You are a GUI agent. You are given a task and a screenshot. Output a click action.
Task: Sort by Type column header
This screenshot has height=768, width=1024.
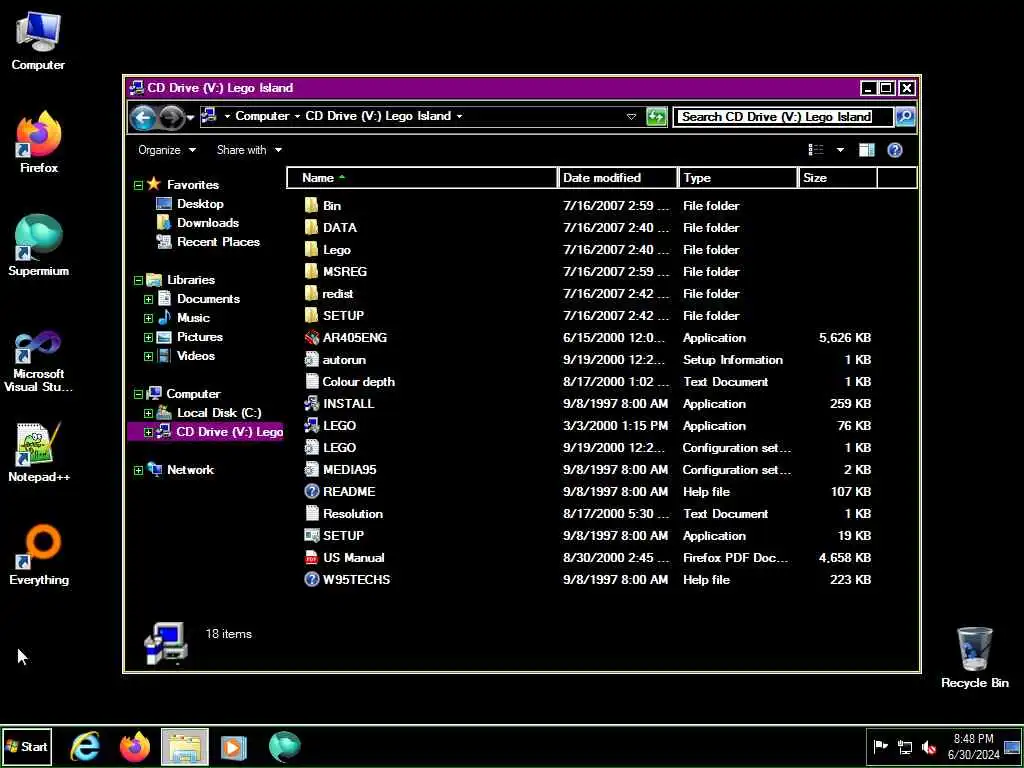[737, 178]
